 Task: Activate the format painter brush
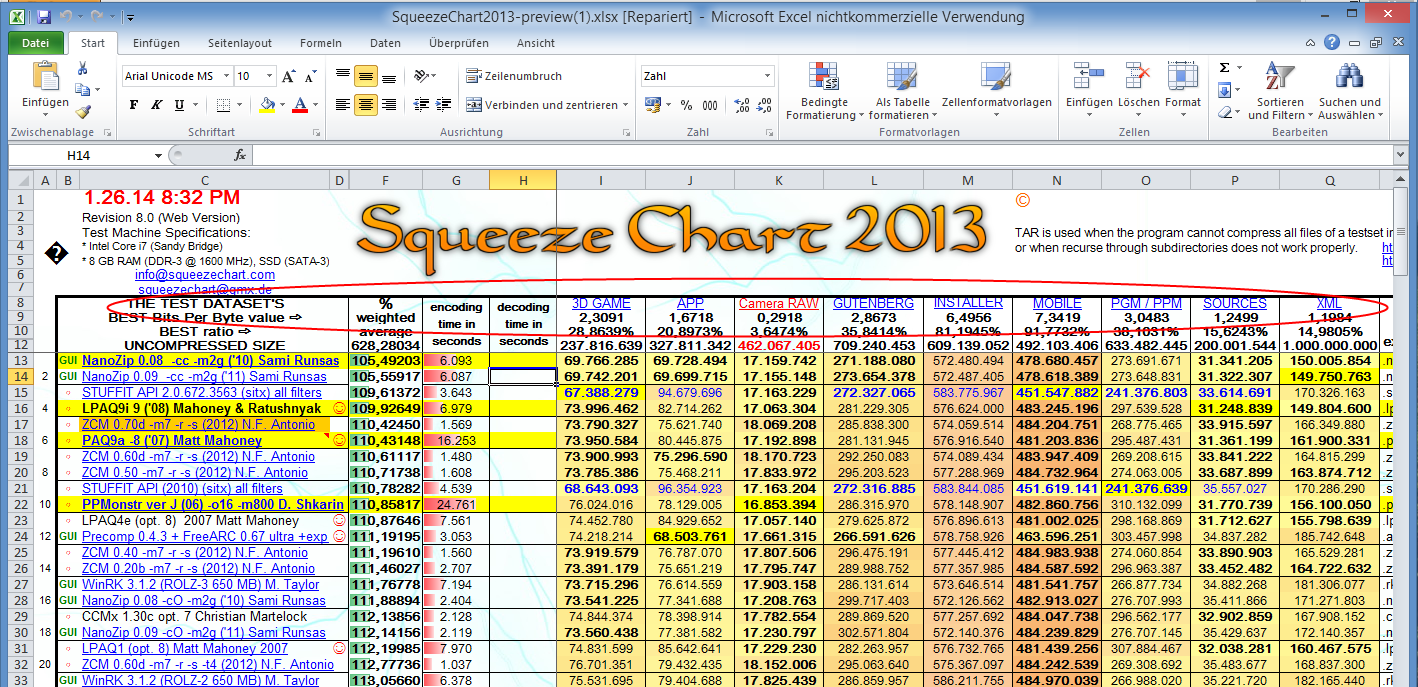click(x=83, y=113)
